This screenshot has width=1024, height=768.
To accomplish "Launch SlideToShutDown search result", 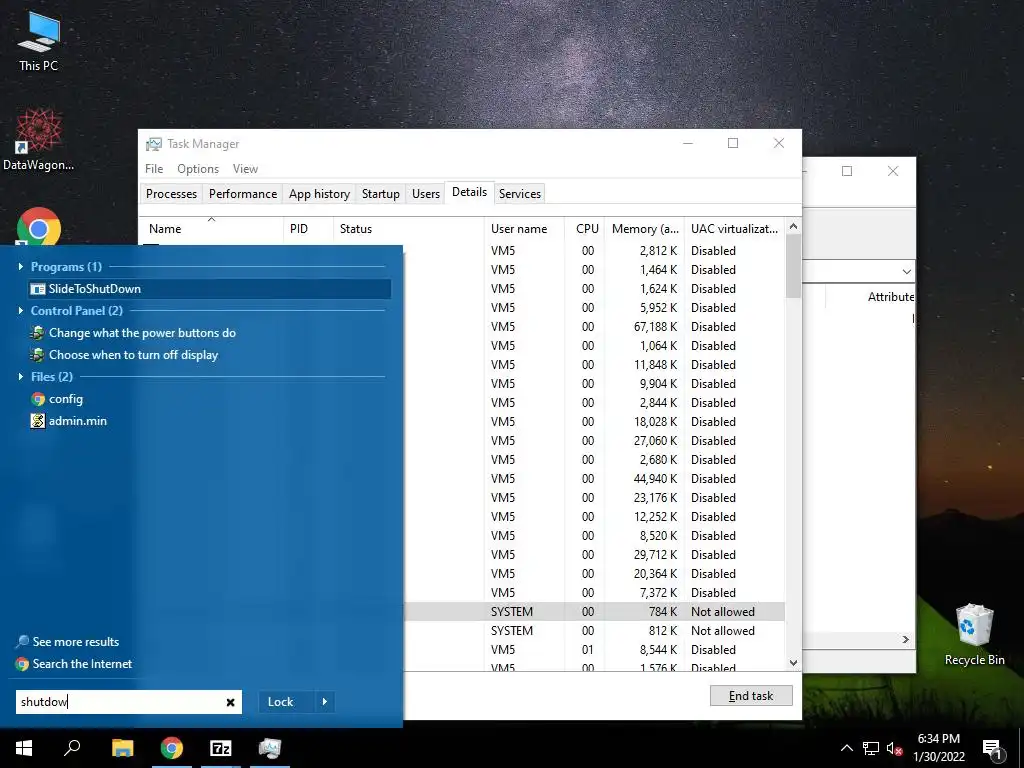I will 210,289.
